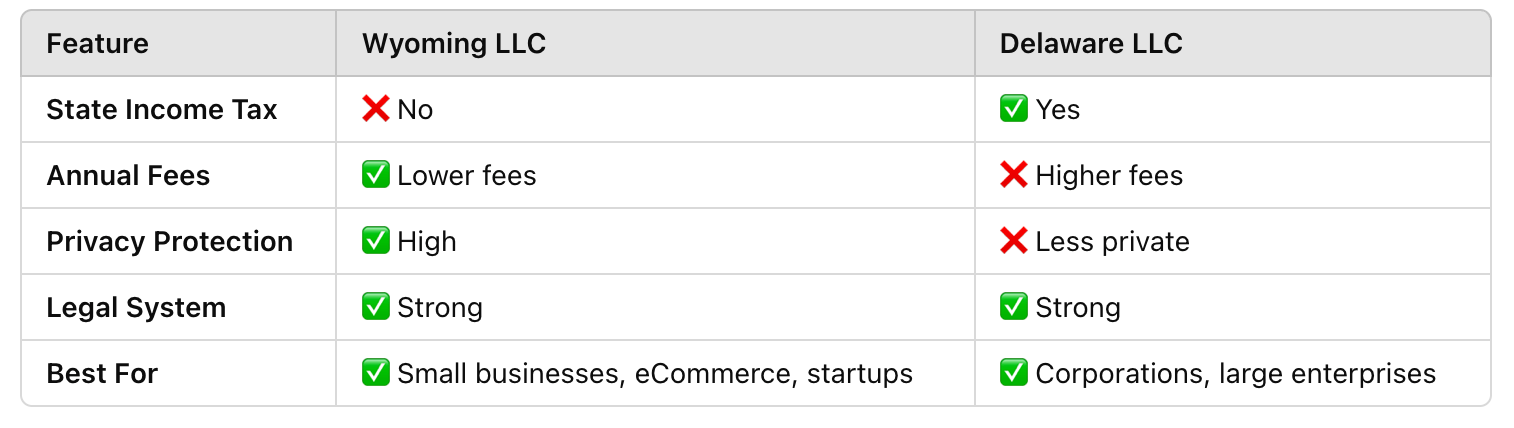Click the red X beside Wyoming's "No"
Image resolution: width=1514 pixels, height=428 pixels.
(x=376, y=109)
